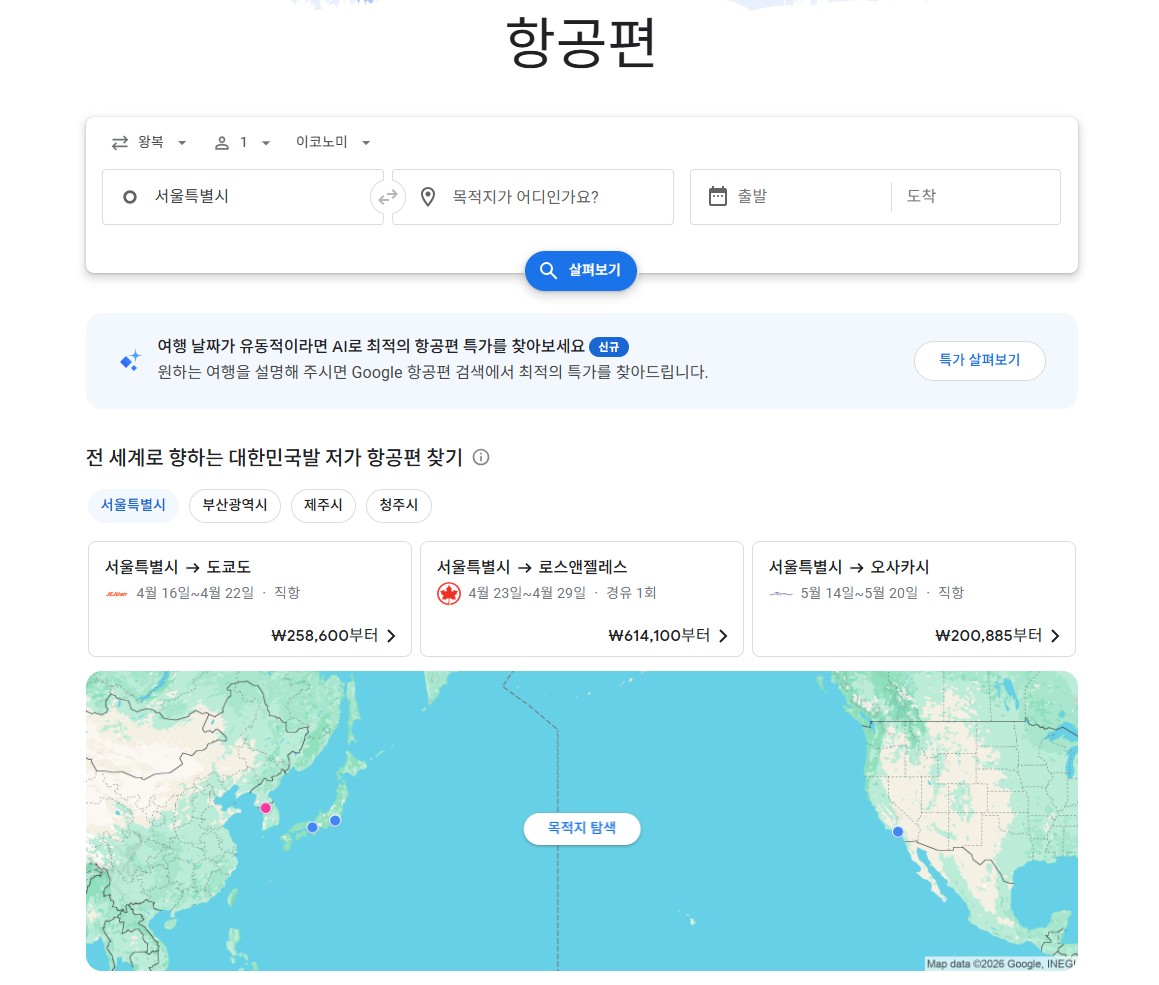This screenshot has height=985, width=1159.
Task: Open the passenger count dropdown
Action: (x=242, y=142)
